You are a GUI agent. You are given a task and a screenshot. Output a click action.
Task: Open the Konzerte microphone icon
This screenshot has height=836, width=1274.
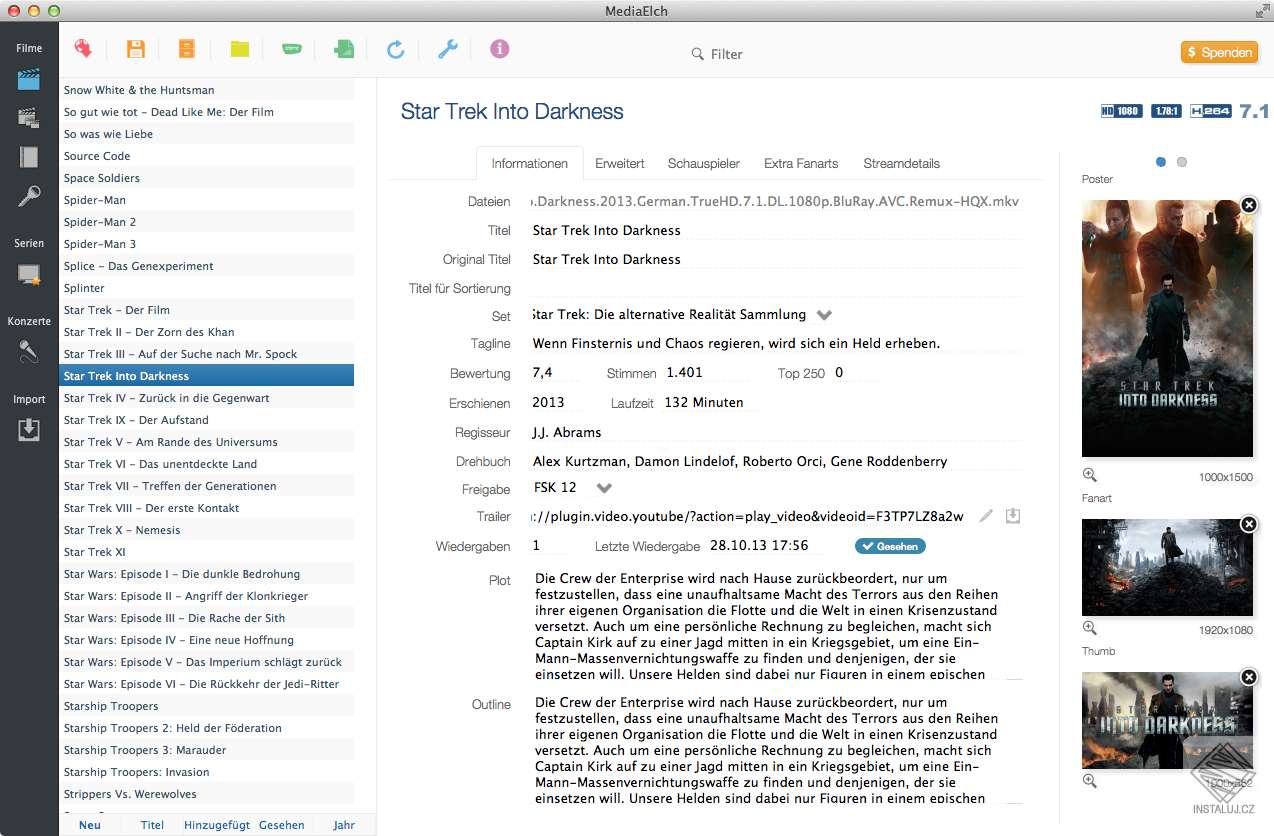[x=29, y=352]
